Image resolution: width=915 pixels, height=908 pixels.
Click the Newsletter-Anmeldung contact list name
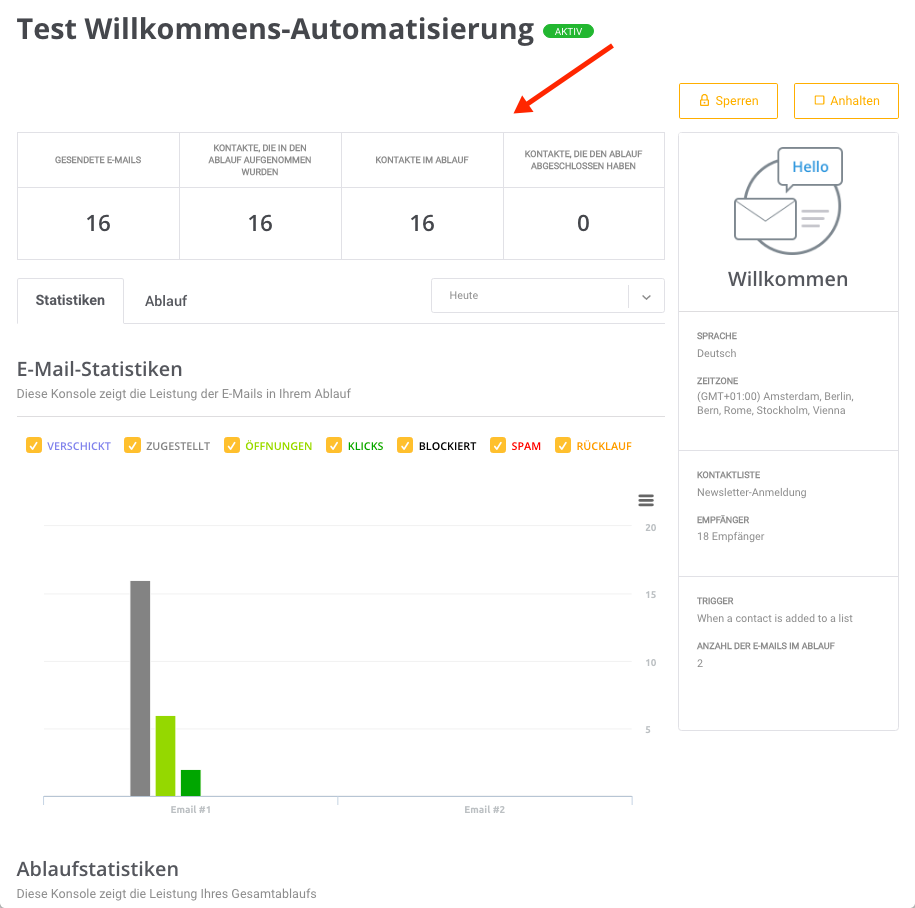point(752,492)
